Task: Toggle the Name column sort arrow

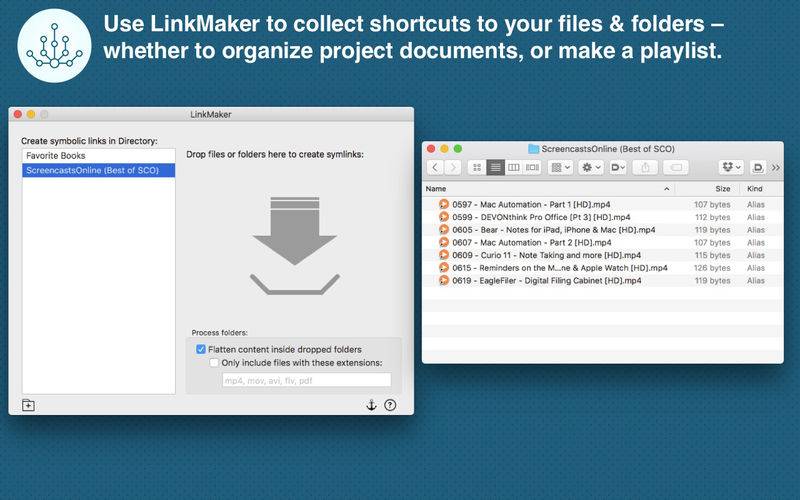Action: click(666, 189)
